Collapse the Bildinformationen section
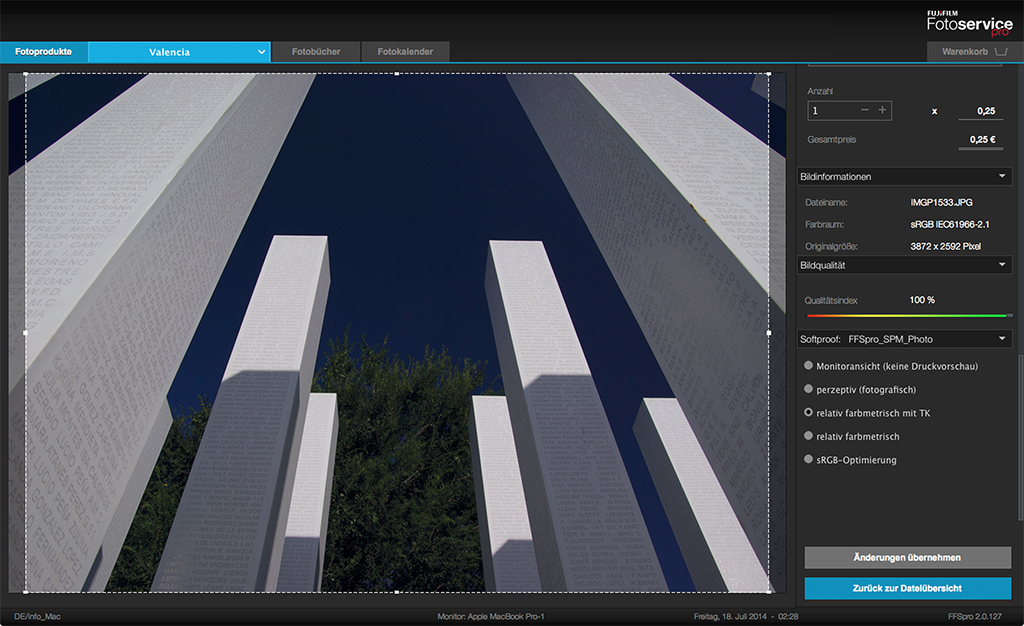The image size is (1024, 626). click(1002, 177)
